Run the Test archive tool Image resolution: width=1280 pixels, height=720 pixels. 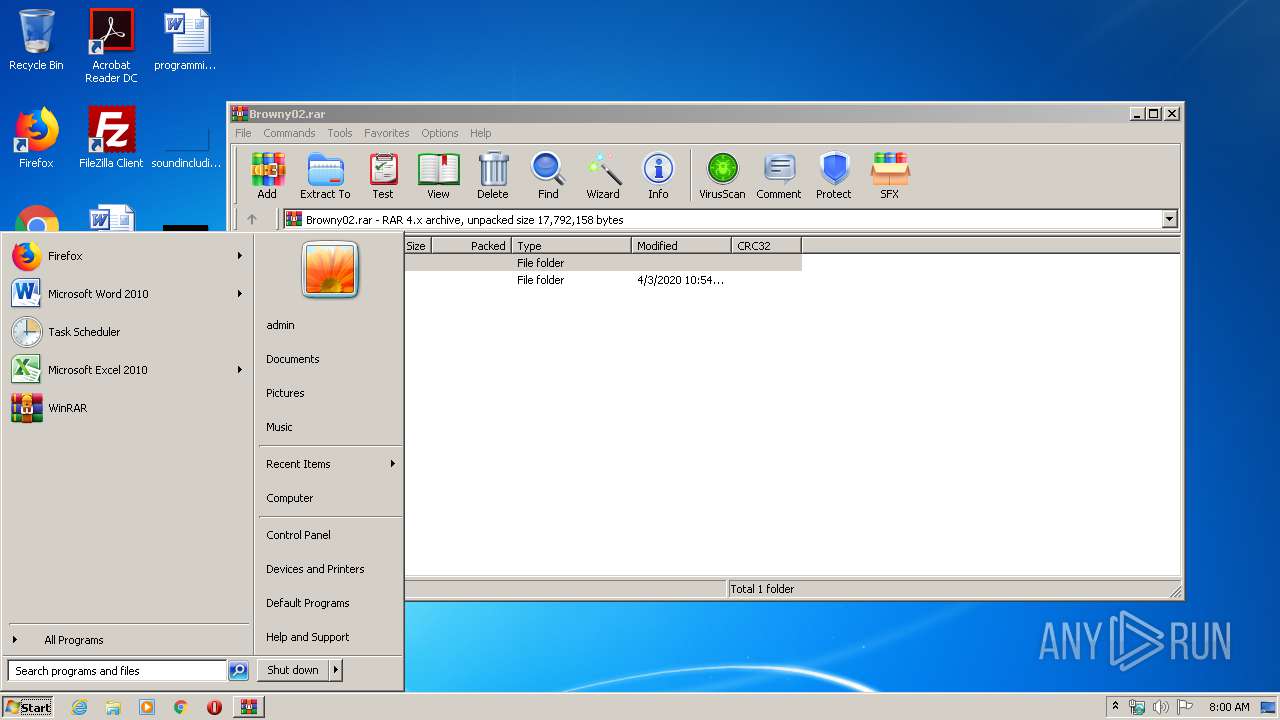(x=383, y=176)
